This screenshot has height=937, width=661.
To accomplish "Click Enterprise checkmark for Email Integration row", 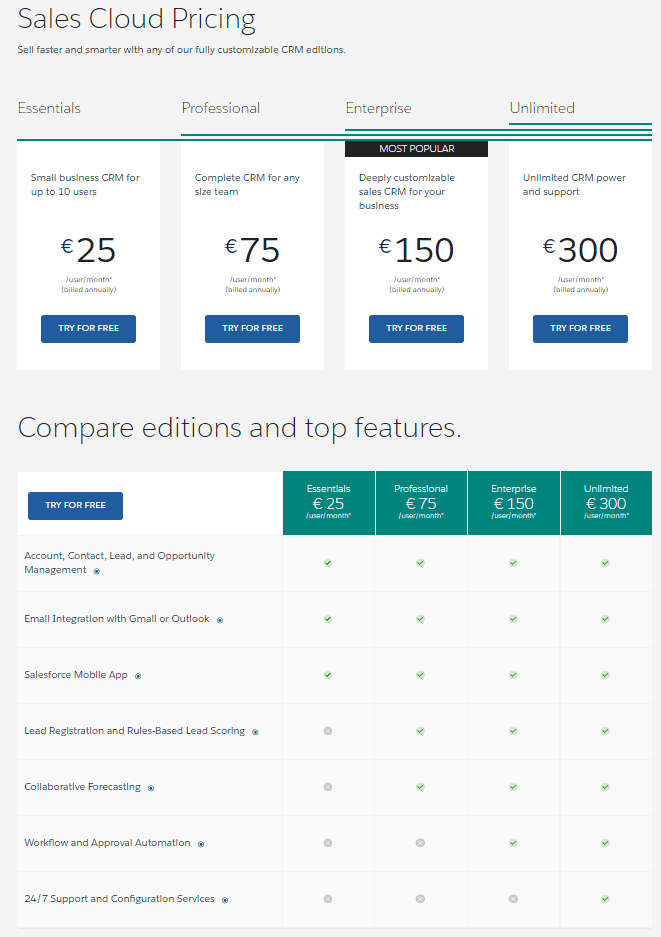I will point(513,619).
